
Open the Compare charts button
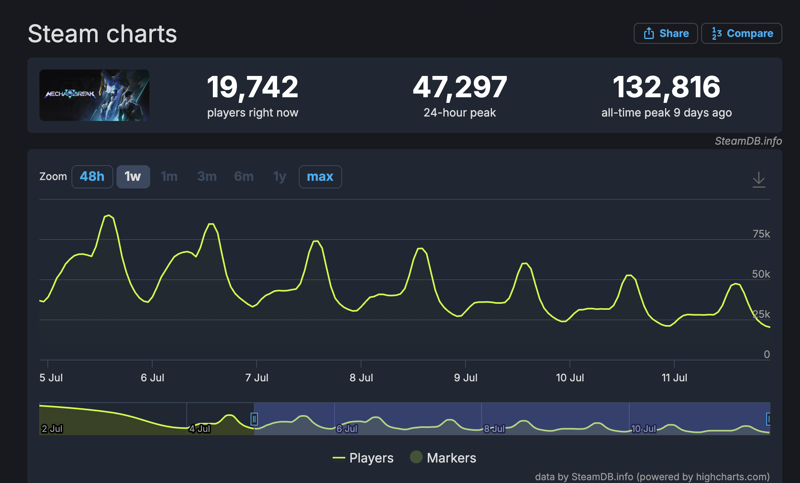tap(741, 34)
